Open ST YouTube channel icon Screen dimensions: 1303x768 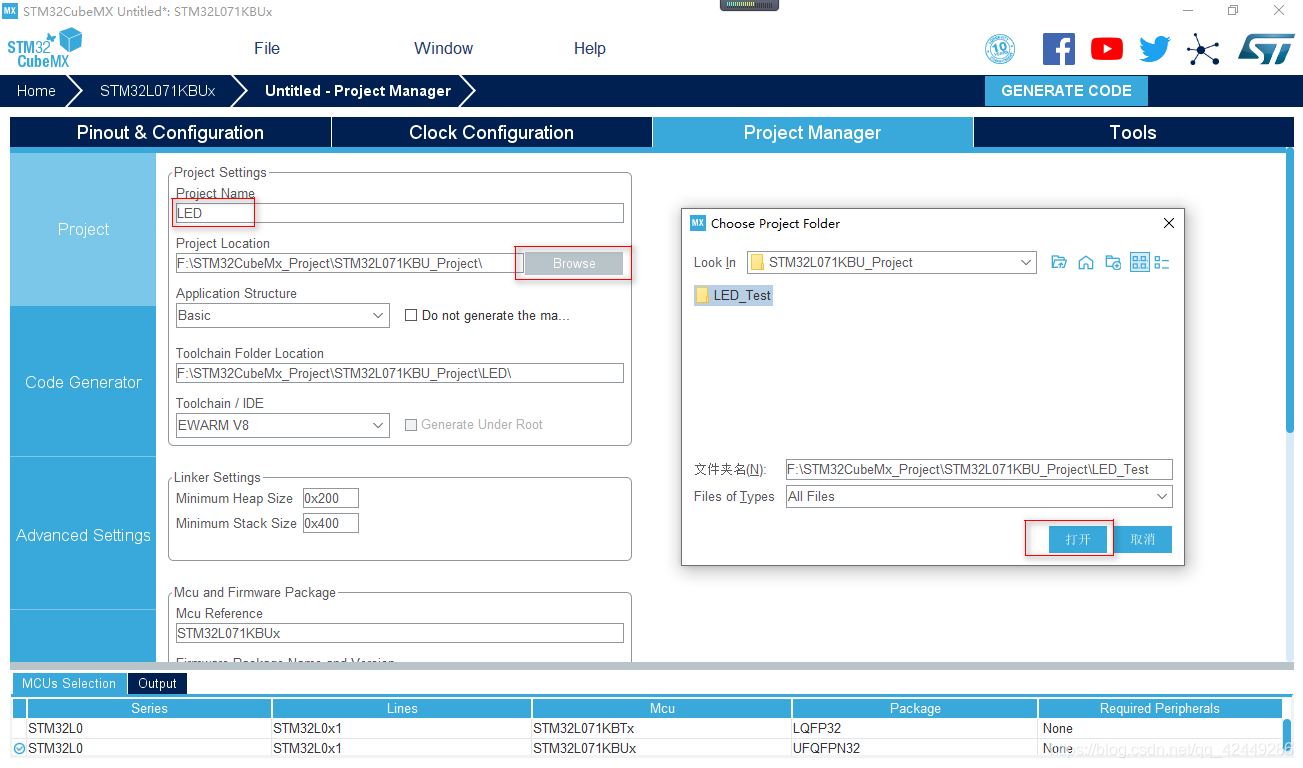click(1107, 48)
